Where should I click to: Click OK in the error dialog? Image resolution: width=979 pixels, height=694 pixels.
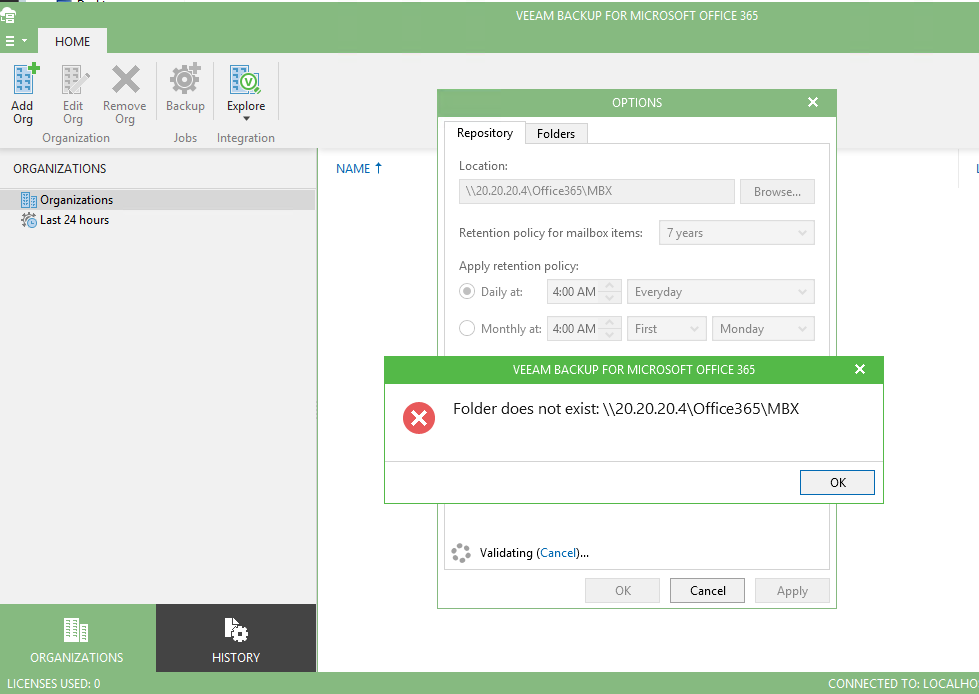pos(837,482)
